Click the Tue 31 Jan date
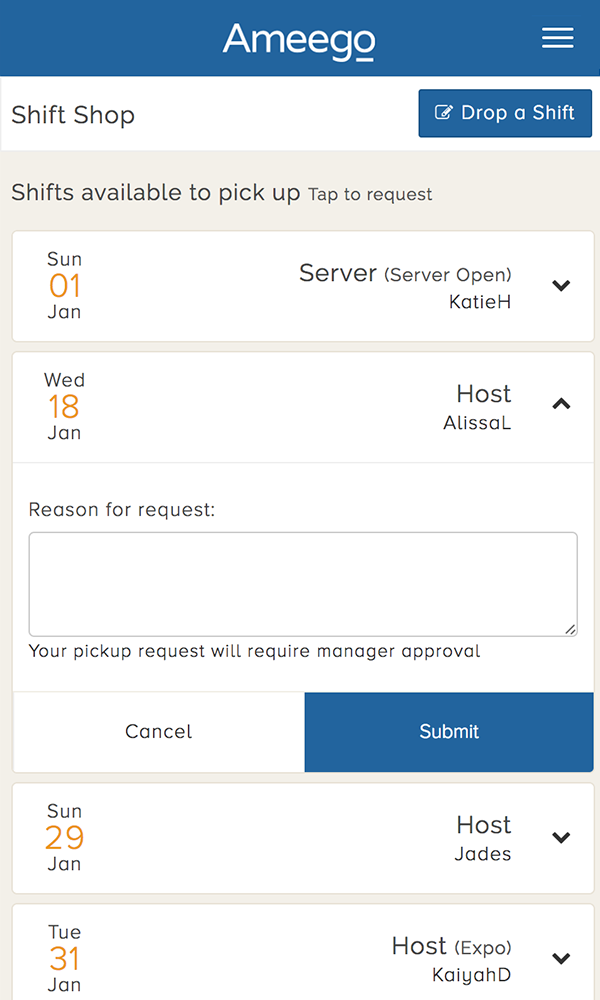Screen dimensions: 600x1000 click(x=65, y=958)
